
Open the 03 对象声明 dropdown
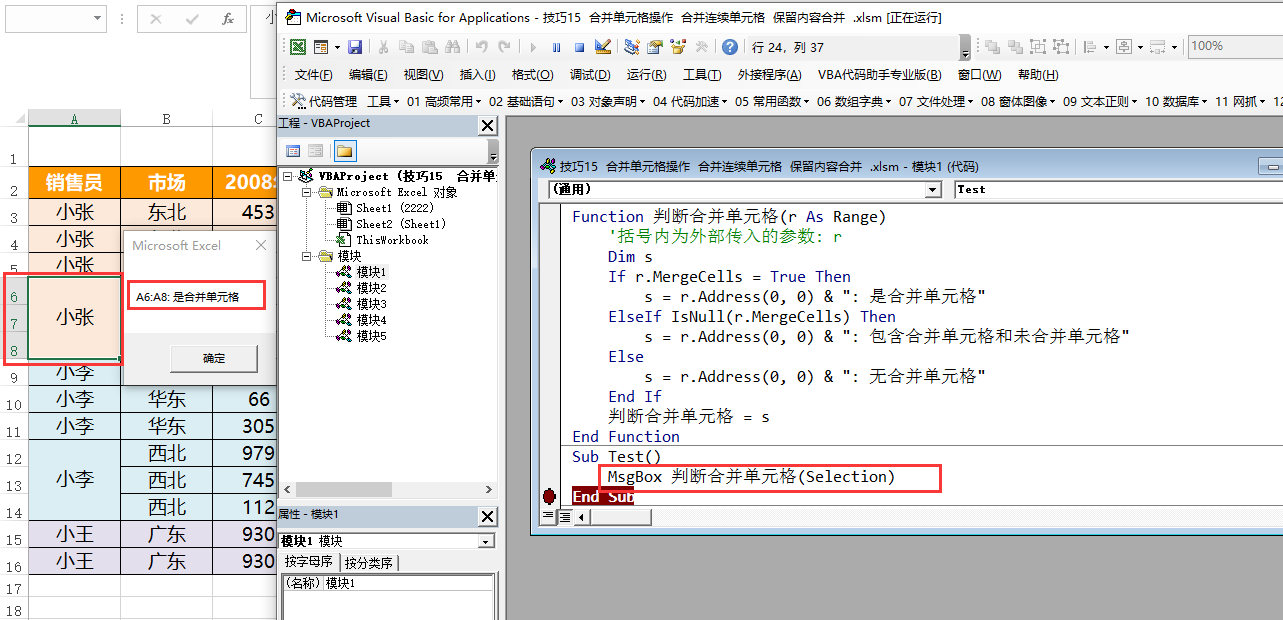point(609,101)
